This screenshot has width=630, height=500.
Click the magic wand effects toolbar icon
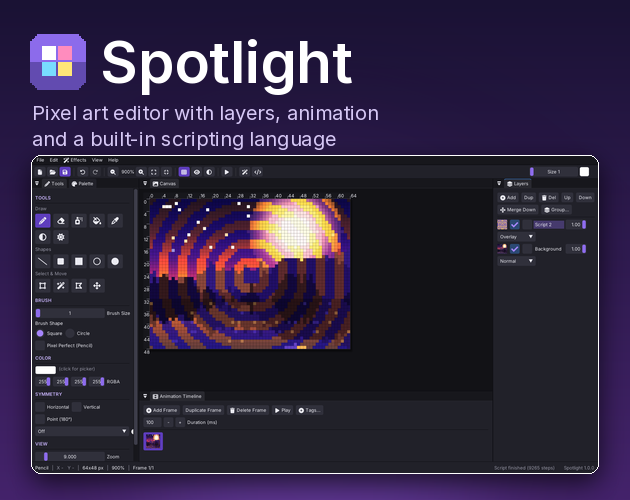point(244,172)
